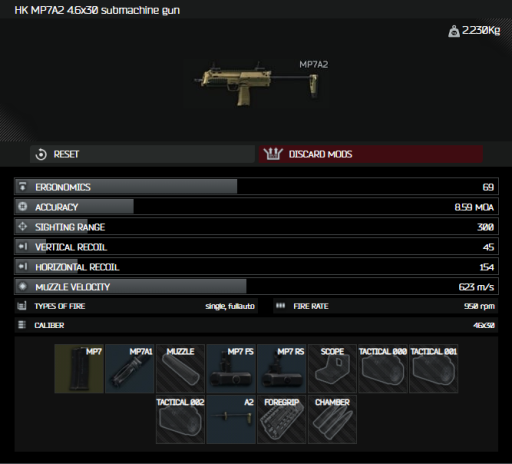The image size is (512, 464).
Task: Select the MP7 magazine slot
Action: (x=79, y=369)
